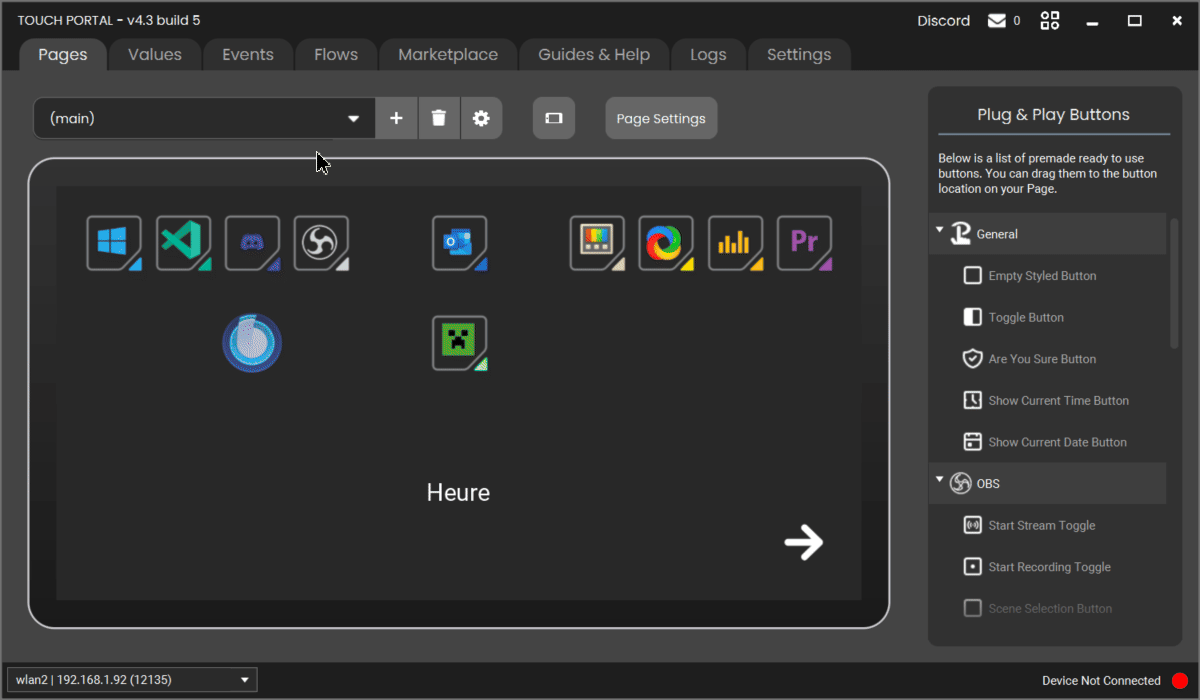This screenshot has height=700, width=1200.
Task: Open the Events tab
Action: pos(248,55)
